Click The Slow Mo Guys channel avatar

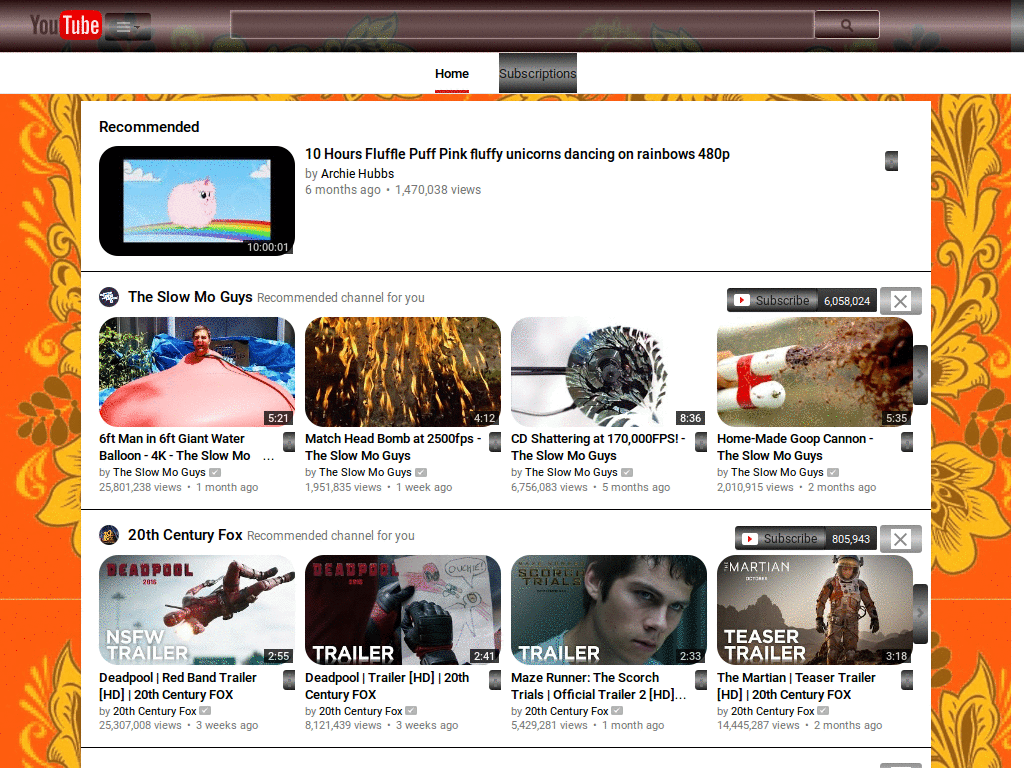tap(109, 297)
